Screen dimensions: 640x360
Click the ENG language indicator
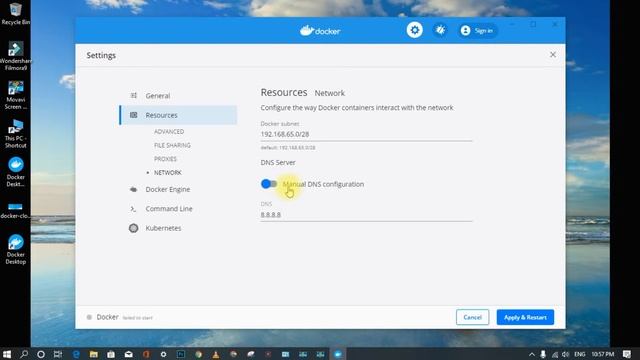[580, 354]
